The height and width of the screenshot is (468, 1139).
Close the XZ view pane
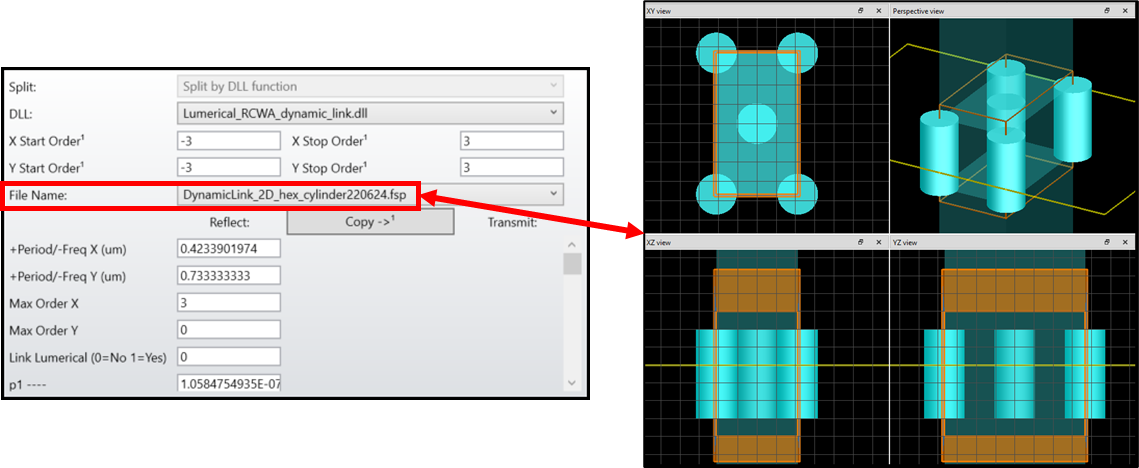pos(878,242)
